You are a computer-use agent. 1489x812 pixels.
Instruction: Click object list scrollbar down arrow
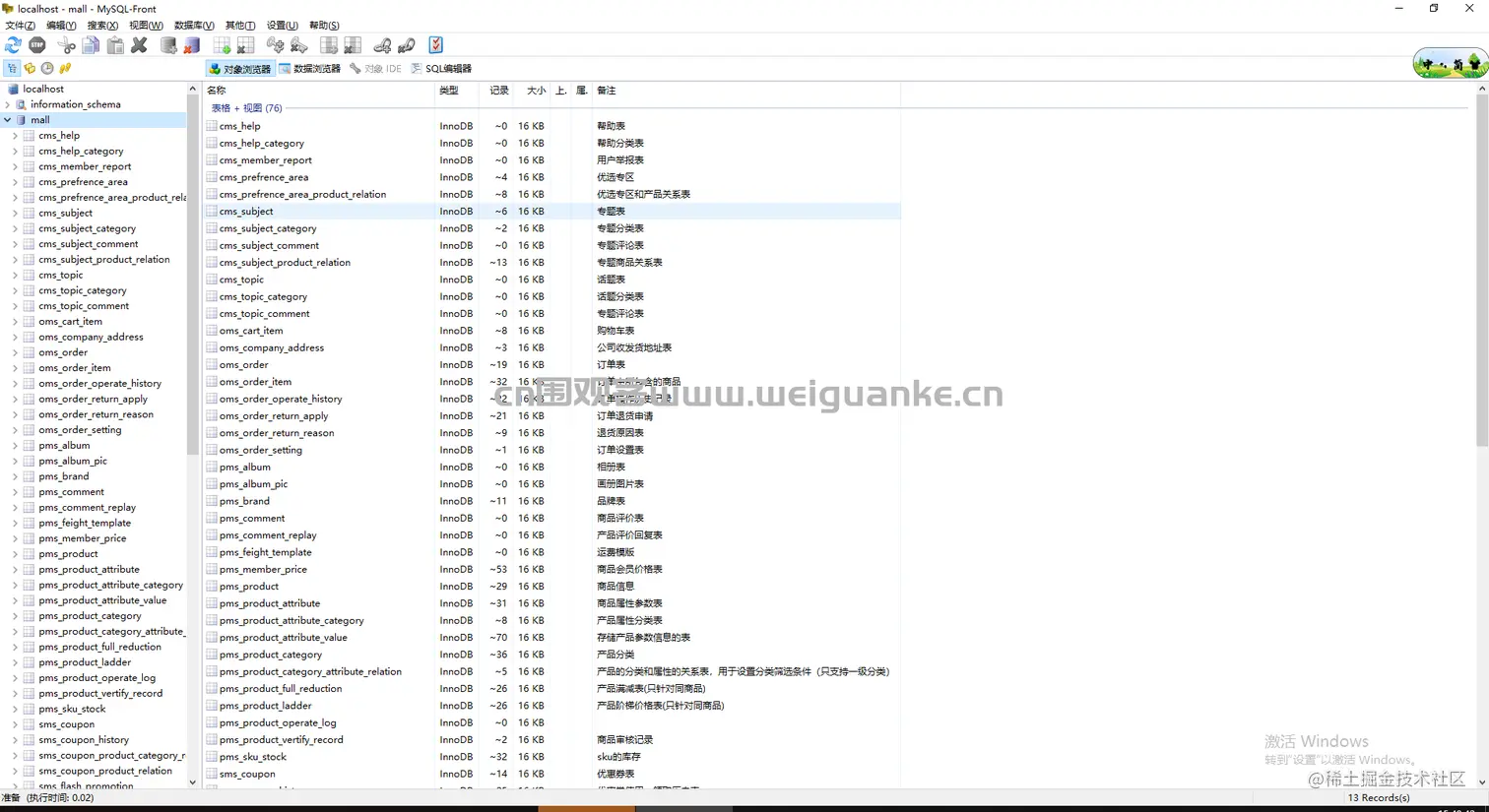[1481, 782]
